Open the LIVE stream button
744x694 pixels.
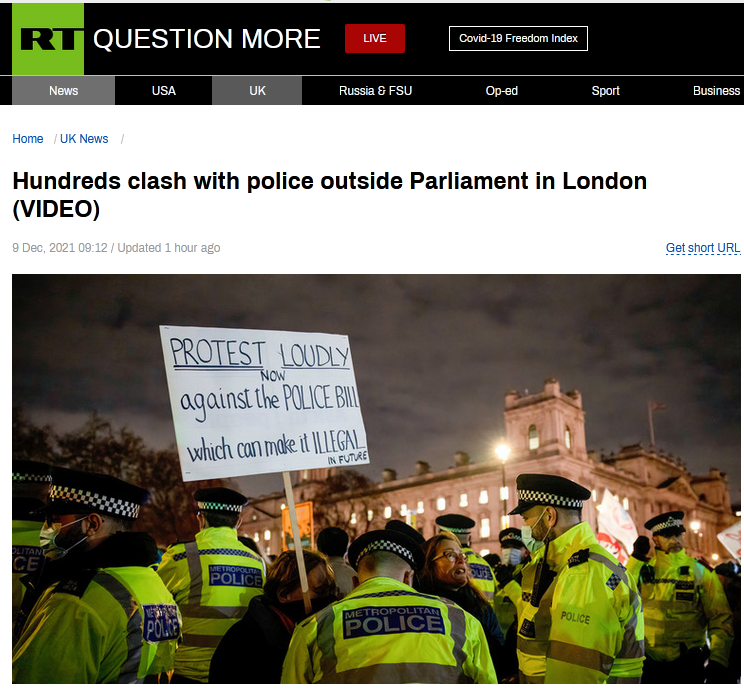pyautogui.click(x=375, y=38)
